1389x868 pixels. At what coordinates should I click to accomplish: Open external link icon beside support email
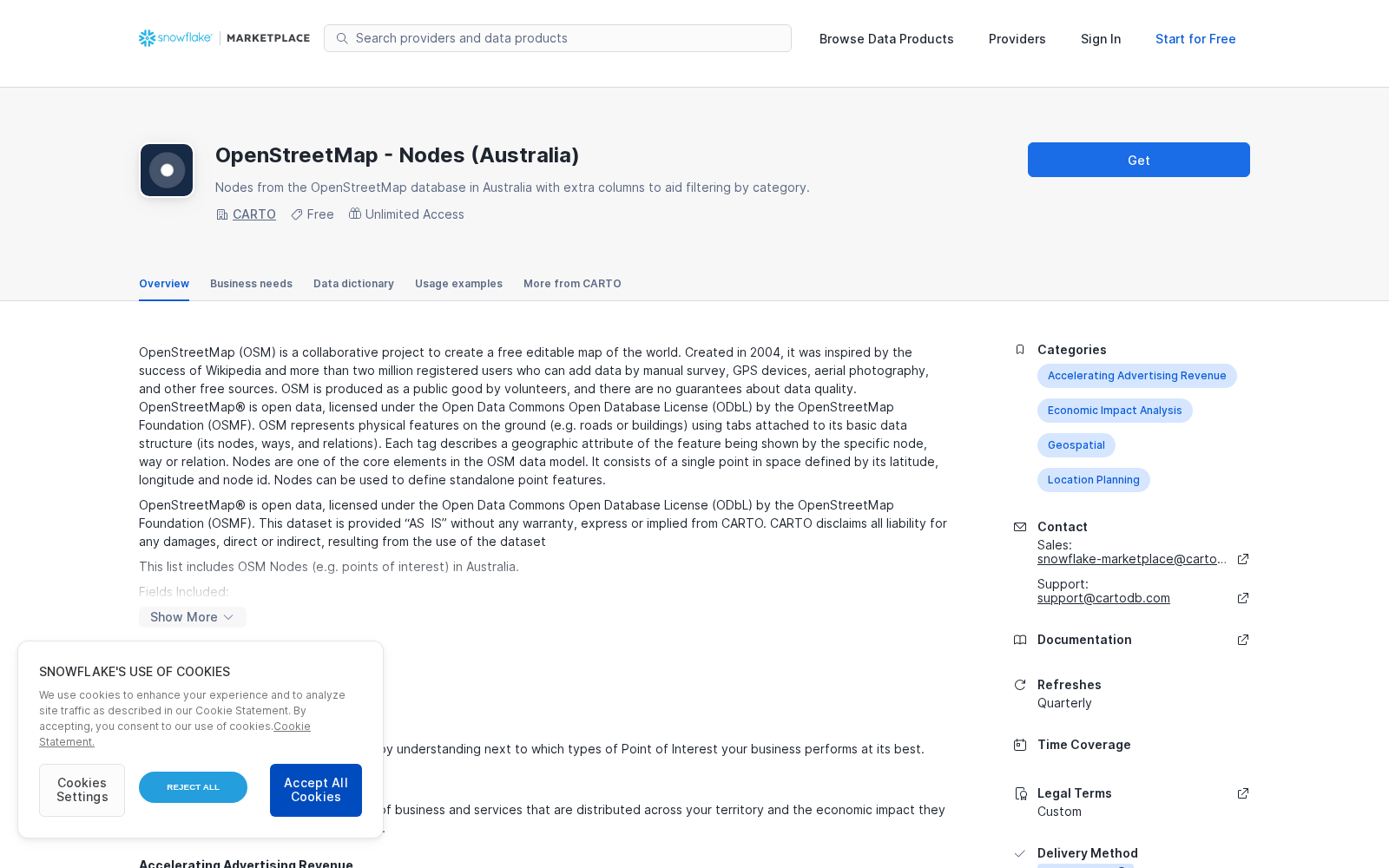tap(1243, 598)
